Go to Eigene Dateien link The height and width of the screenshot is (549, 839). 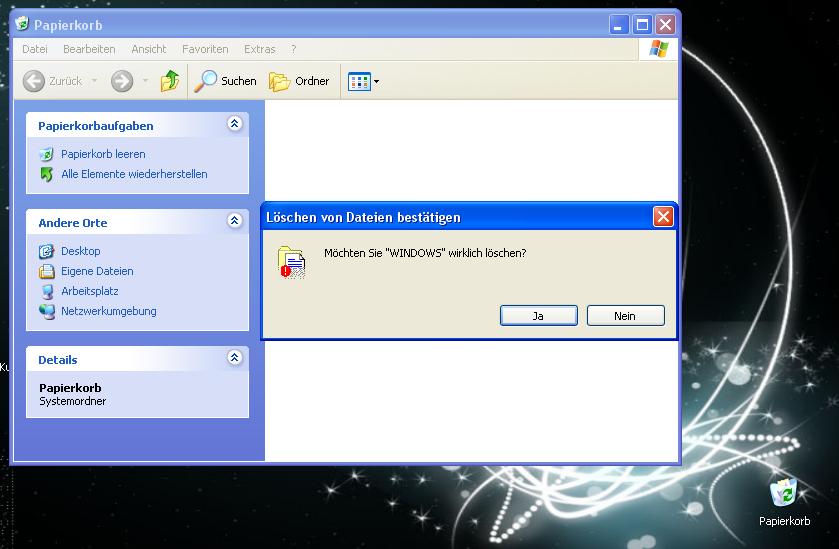97,271
